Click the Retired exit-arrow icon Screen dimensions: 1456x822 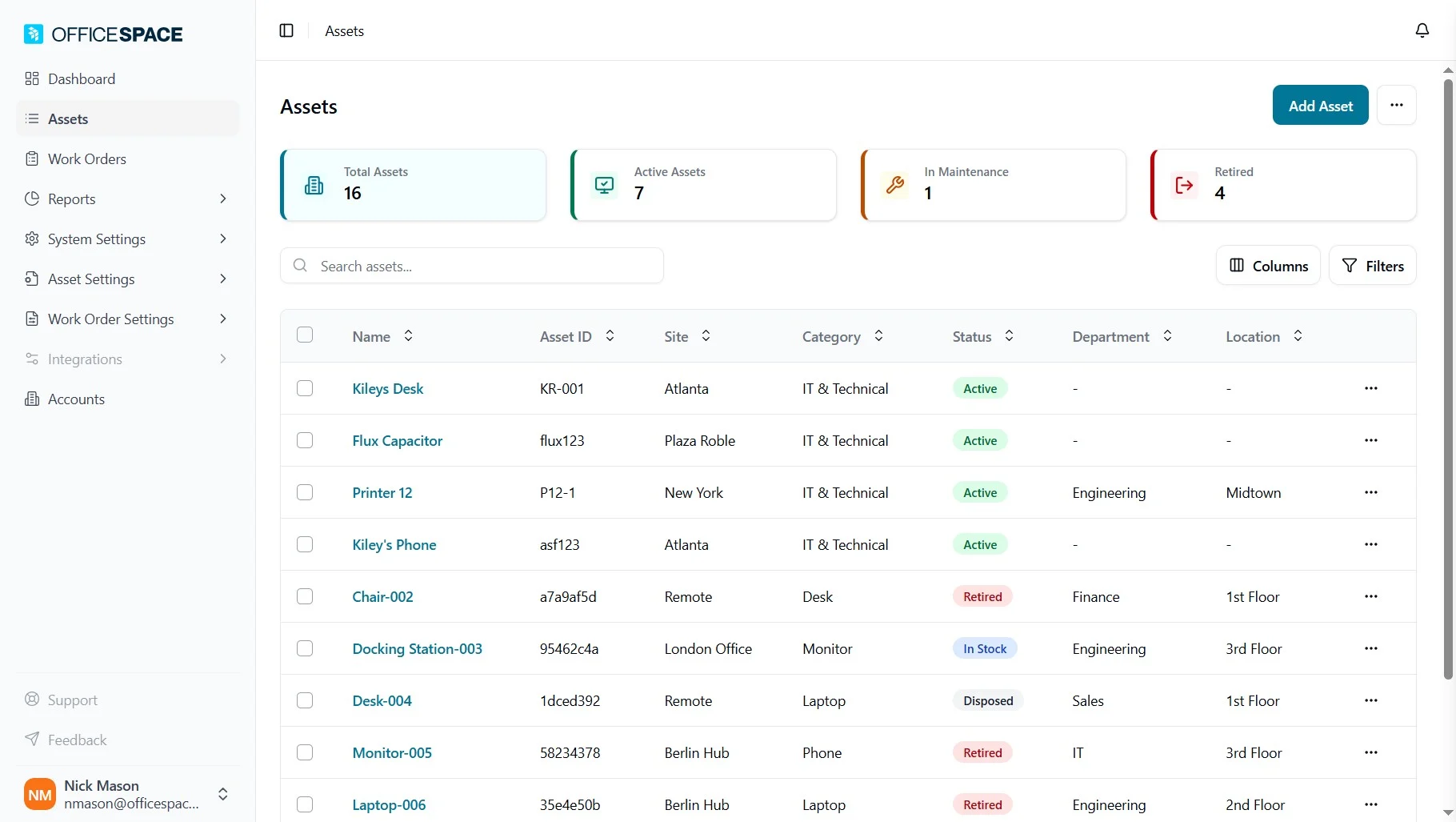1184,185
